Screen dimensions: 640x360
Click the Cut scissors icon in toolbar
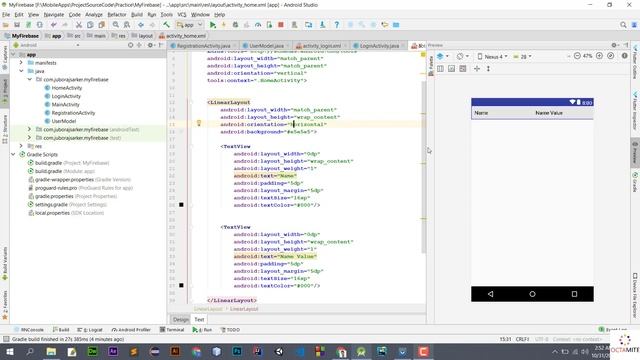point(79,25)
